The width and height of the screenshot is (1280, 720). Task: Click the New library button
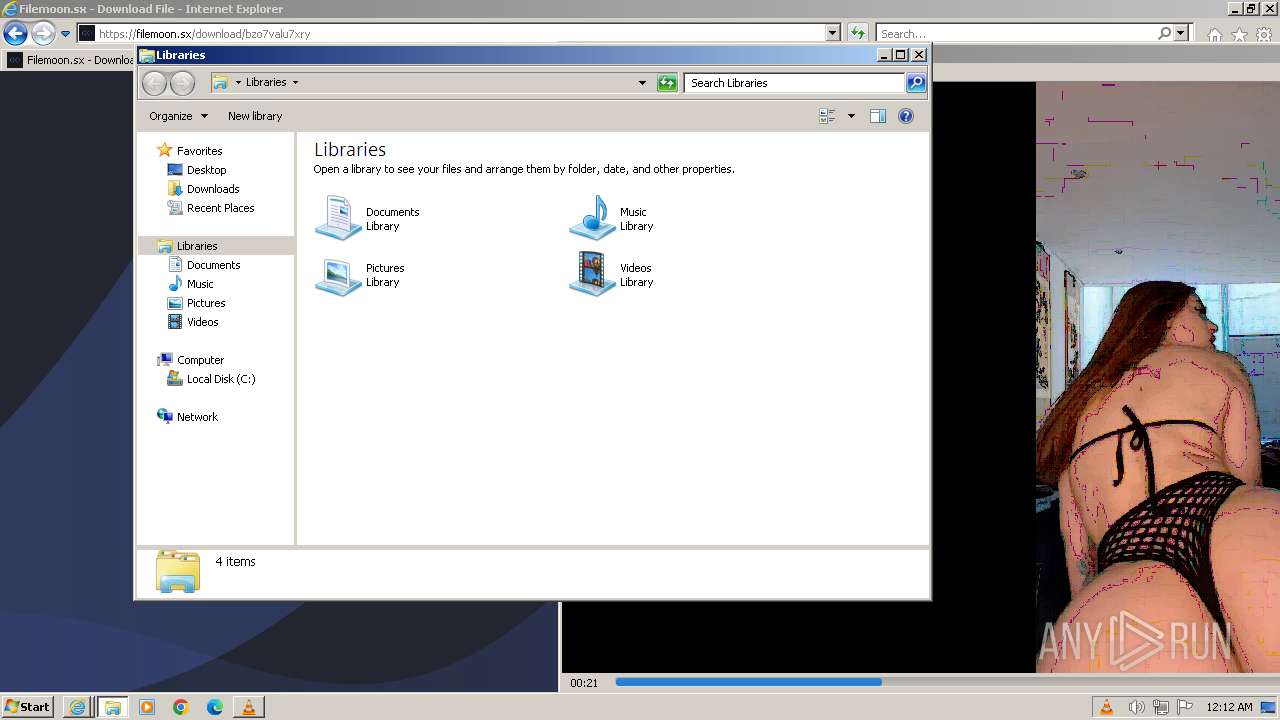pyautogui.click(x=255, y=116)
